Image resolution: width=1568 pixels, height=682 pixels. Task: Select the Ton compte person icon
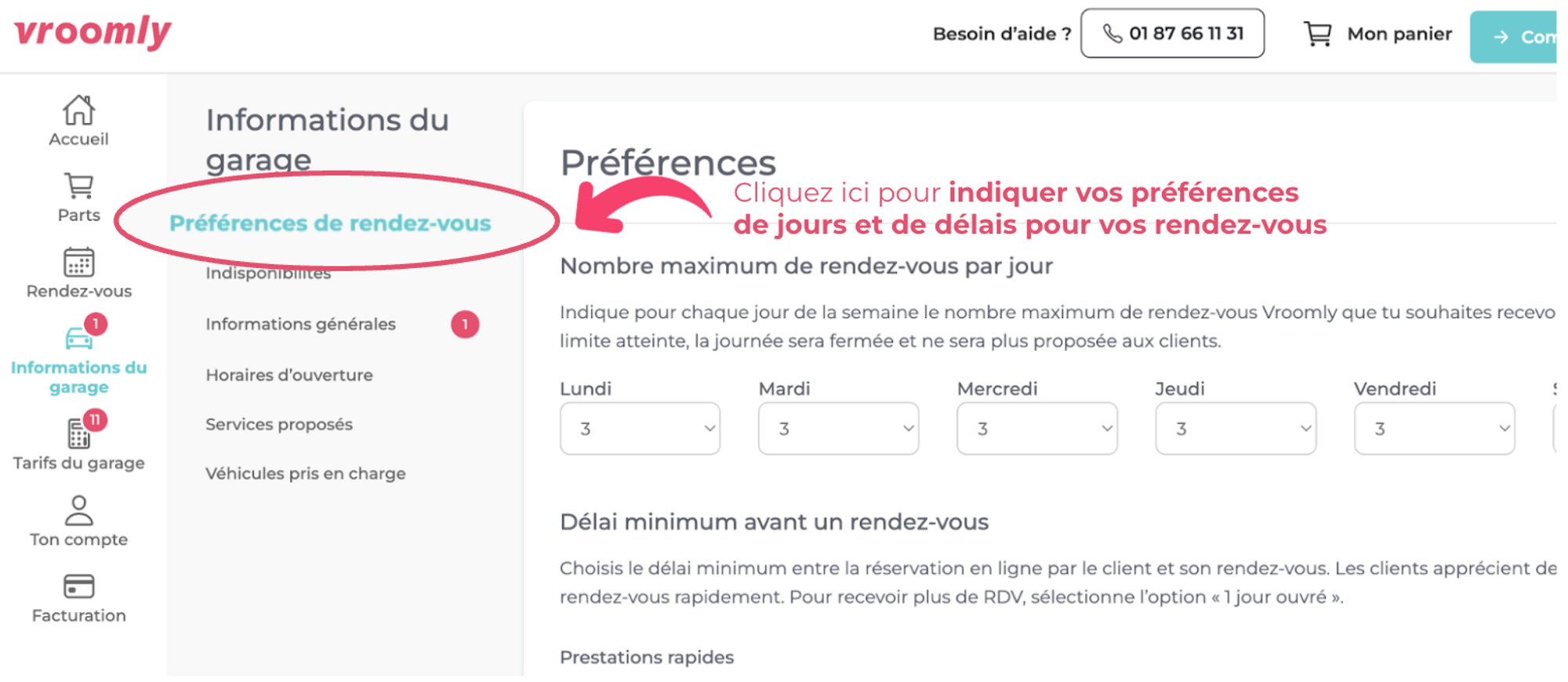click(x=78, y=510)
